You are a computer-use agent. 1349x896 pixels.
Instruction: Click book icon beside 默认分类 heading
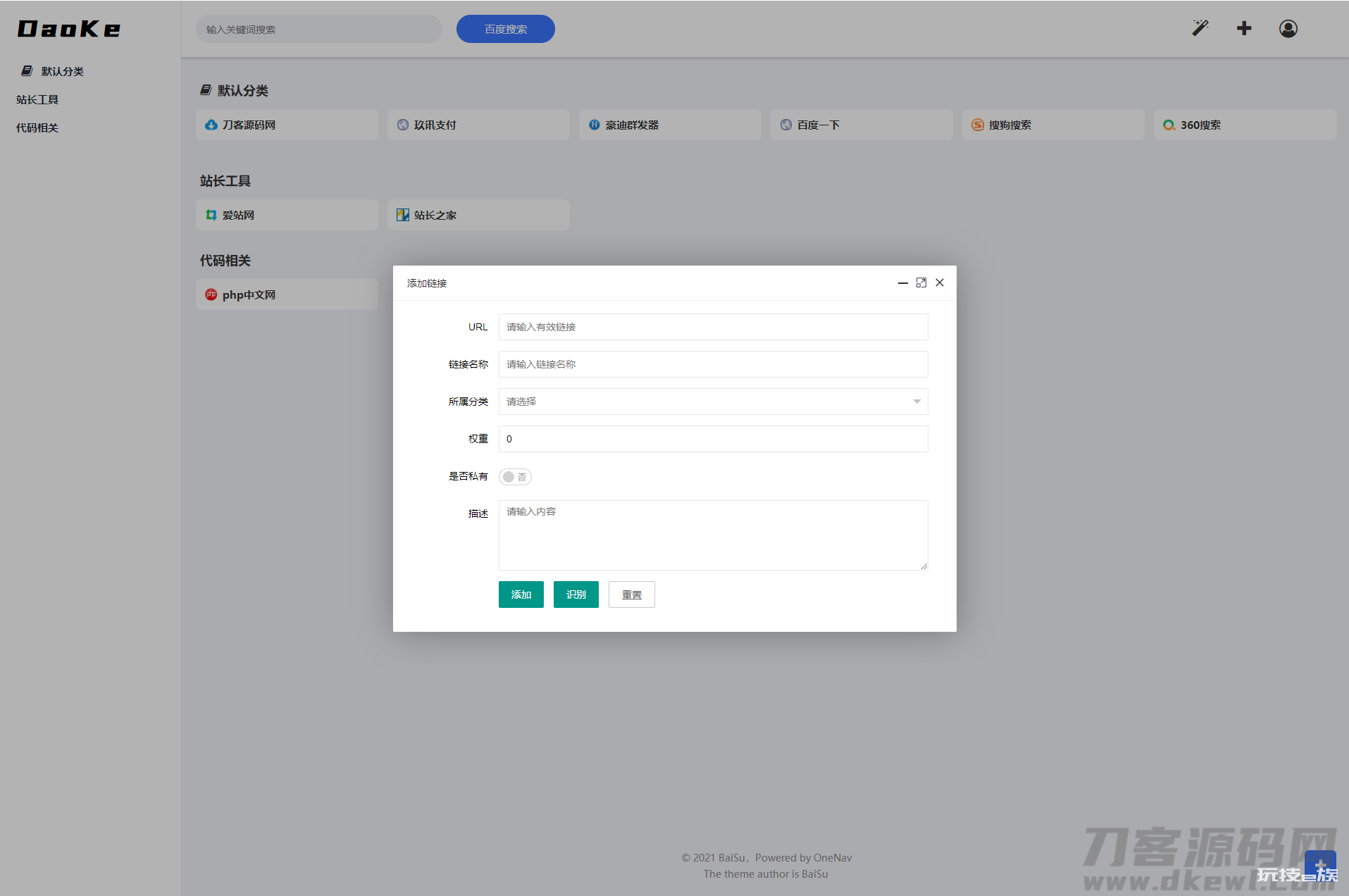pyautogui.click(x=206, y=90)
